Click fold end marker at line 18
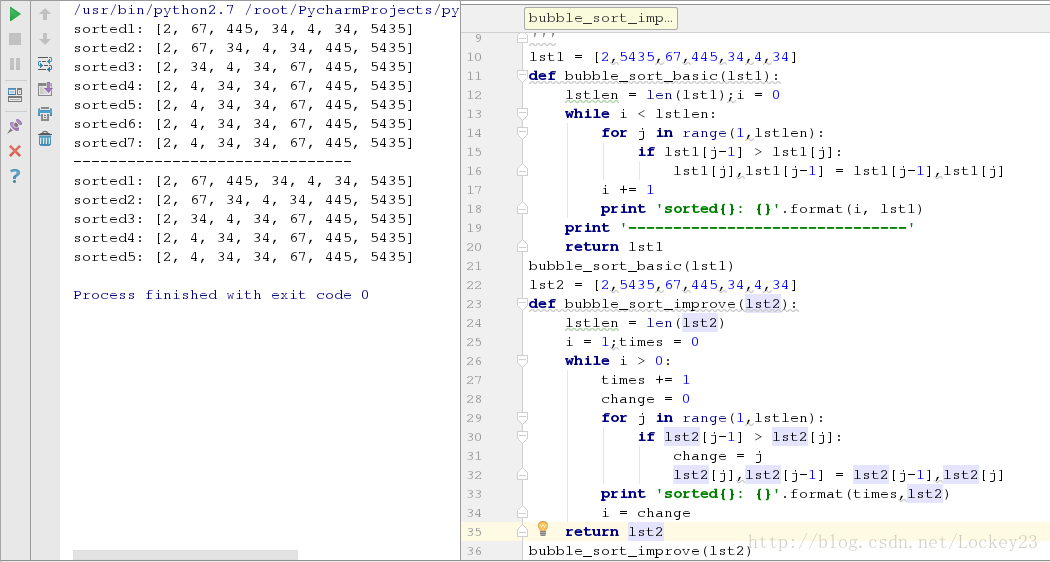 [x=522, y=209]
